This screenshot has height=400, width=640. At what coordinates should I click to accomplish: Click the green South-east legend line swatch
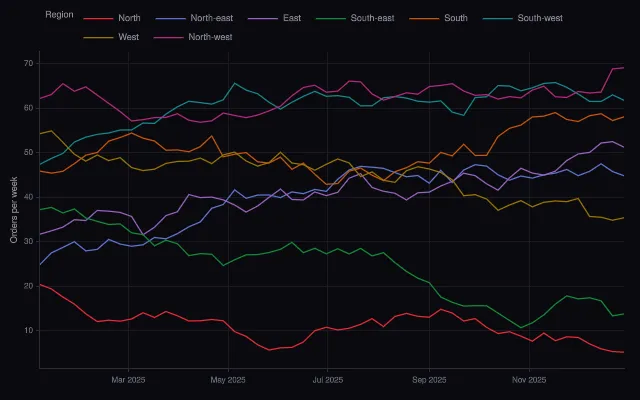tap(331, 19)
